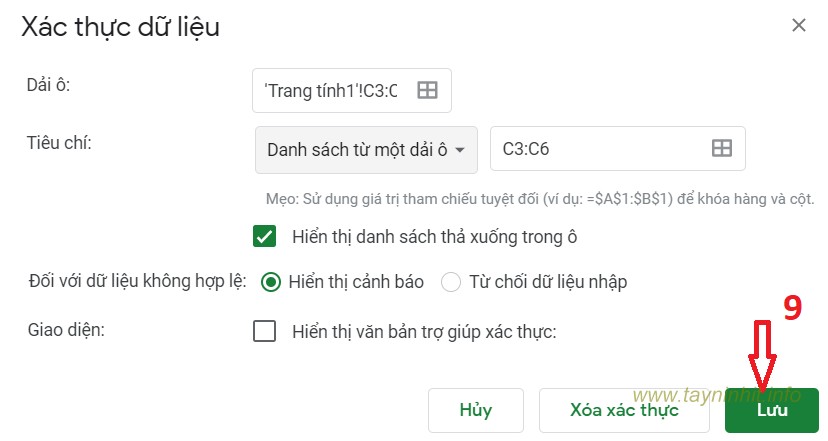Screen dimensions: 828x441
Task: Click into the 'Trang tính1'!C3:C range field
Action: [332, 91]
